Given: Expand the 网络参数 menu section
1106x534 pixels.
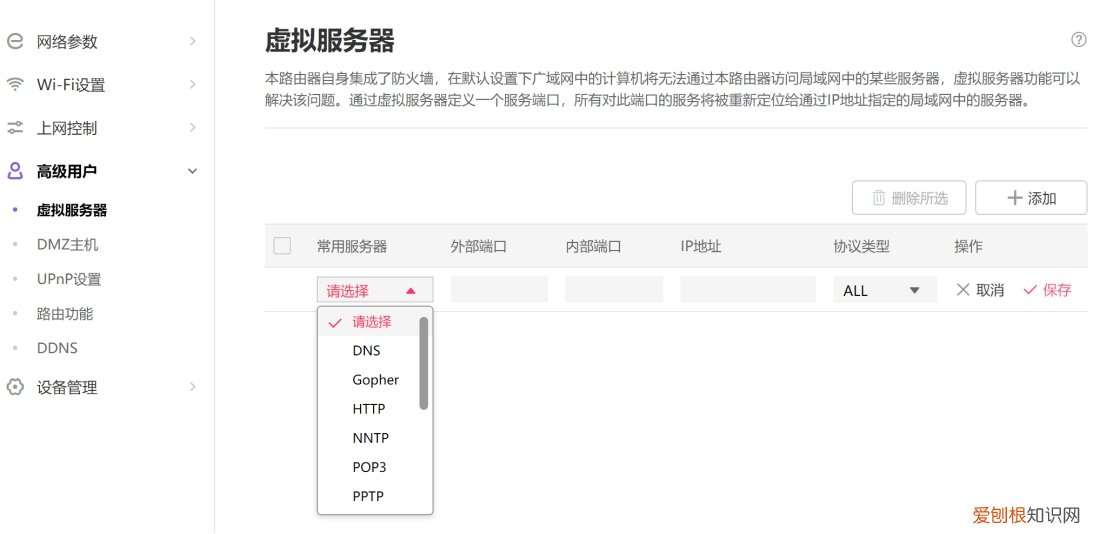Looking at the screenshot, I should click(193, 42).
